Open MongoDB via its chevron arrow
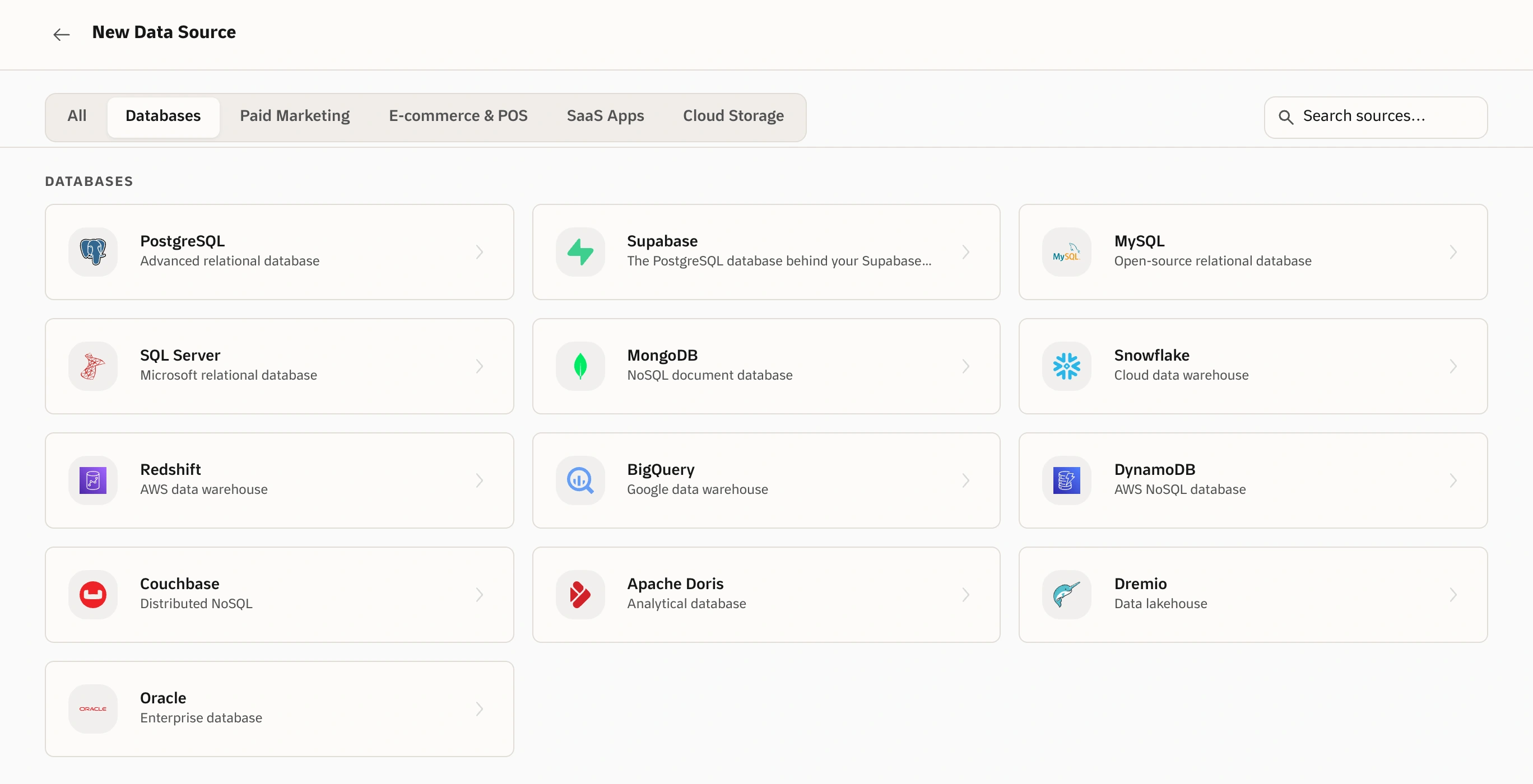 coord(966,366)
